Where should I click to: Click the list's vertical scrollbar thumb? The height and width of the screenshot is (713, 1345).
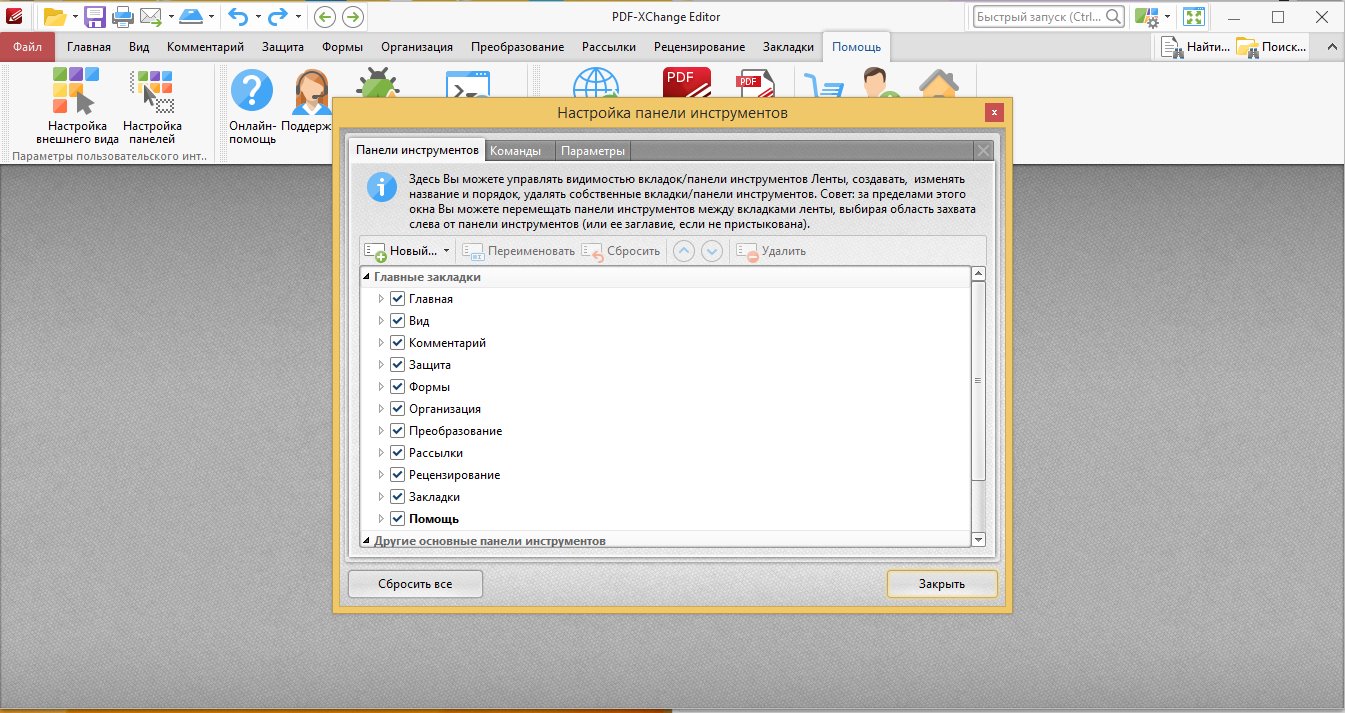978,380
